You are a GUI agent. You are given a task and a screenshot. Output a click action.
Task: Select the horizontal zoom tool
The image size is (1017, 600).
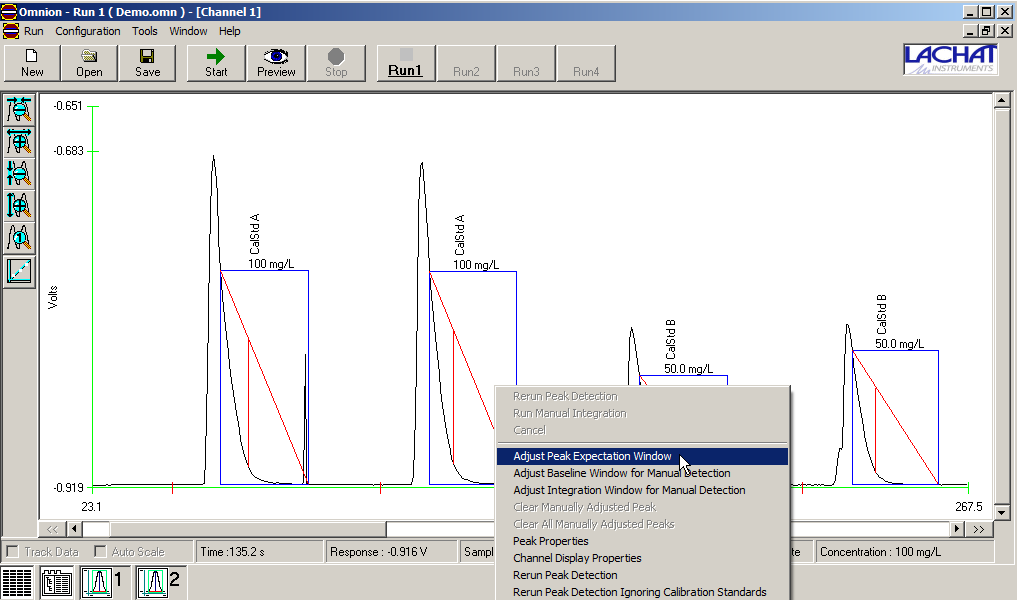(x=18, y=110)
